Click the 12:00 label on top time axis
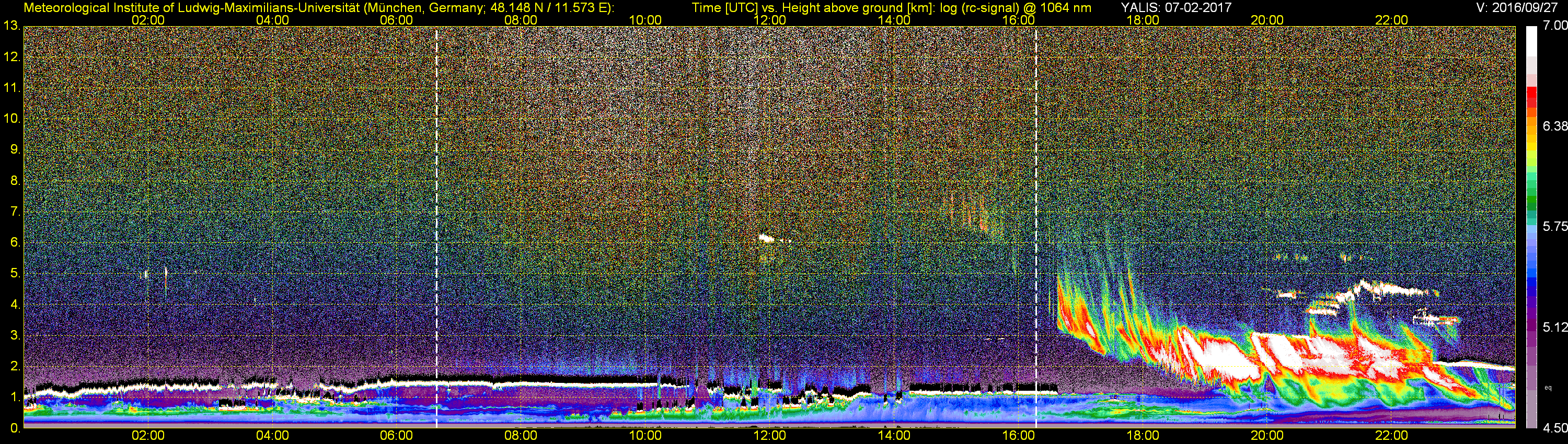The height and width of the screenshot is (444, 1568). (x=769, y=20)
